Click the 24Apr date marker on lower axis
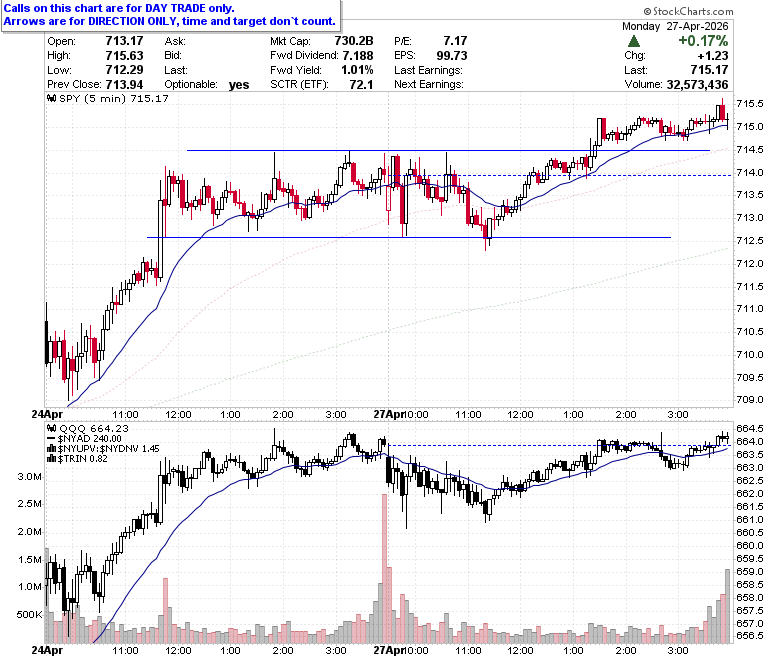 click(x=47, y=650)
